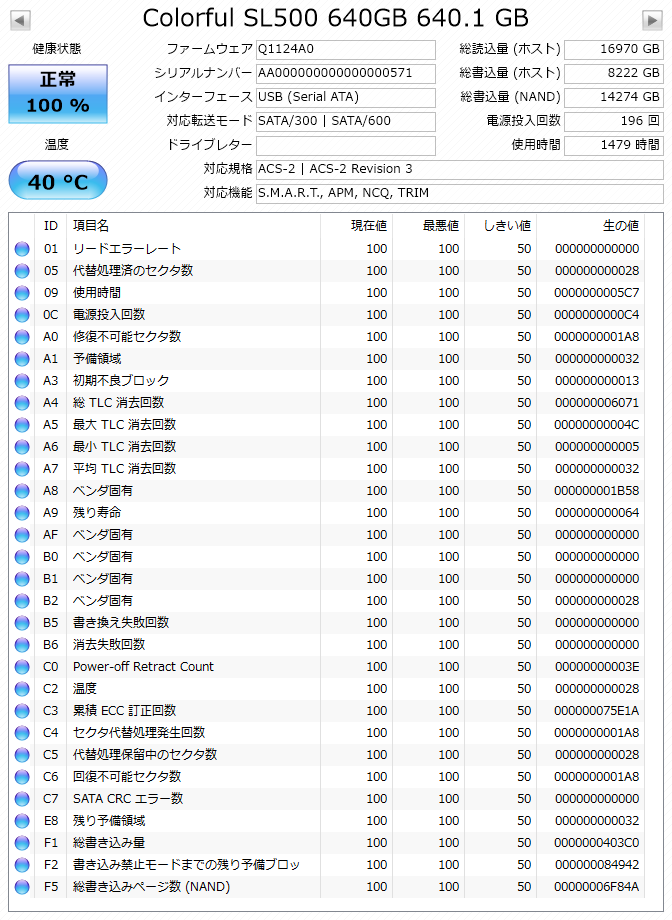Click power-on count value 196 回
Screen dimensions: 672x920
coord(613,121)
